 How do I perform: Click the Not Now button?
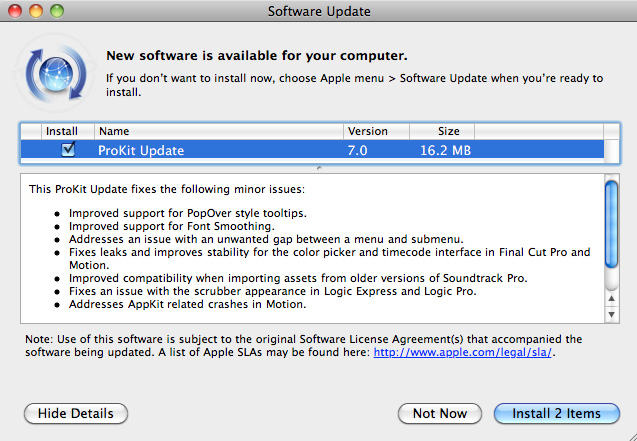[x=440, y=413]
